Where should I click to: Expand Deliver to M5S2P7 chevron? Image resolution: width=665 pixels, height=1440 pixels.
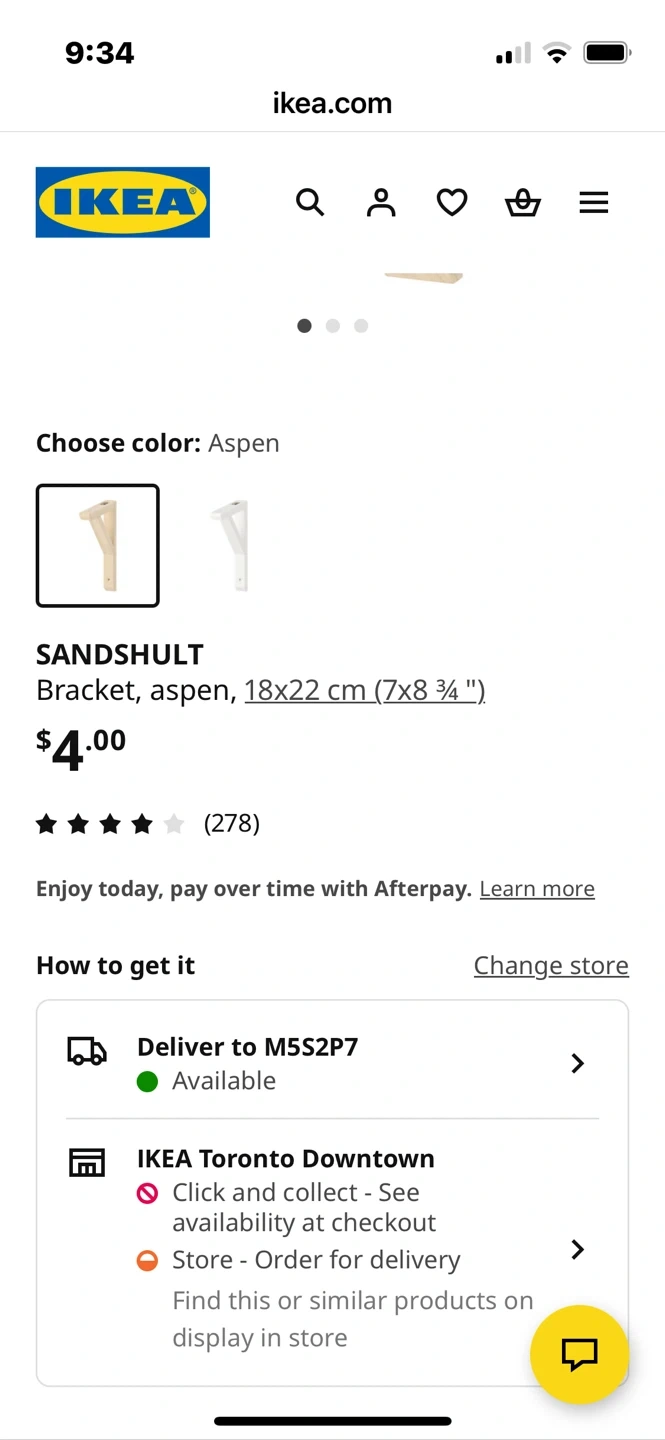coord(577,1063)
